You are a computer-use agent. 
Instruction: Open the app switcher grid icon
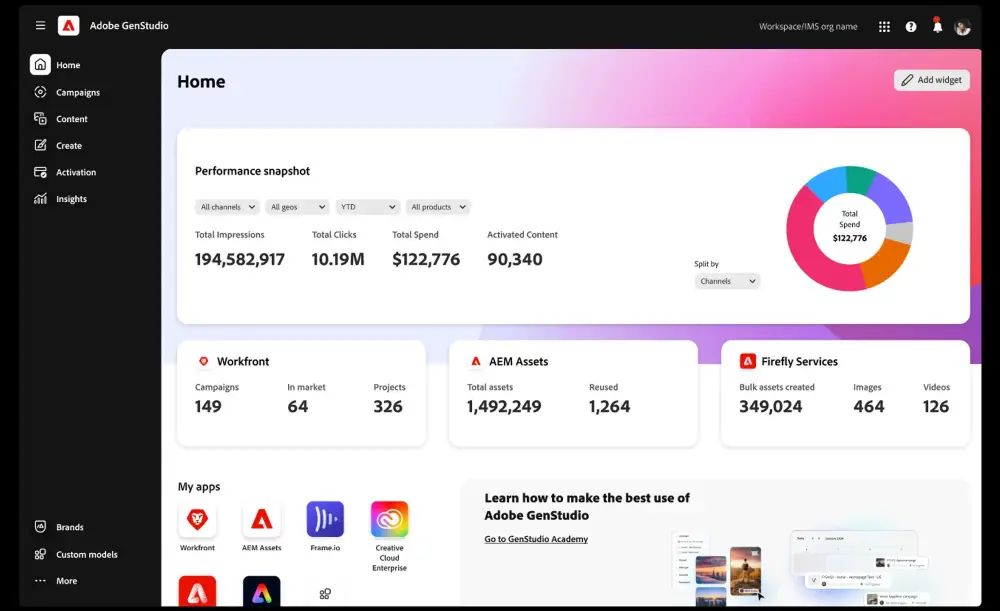tap(884, 27)
